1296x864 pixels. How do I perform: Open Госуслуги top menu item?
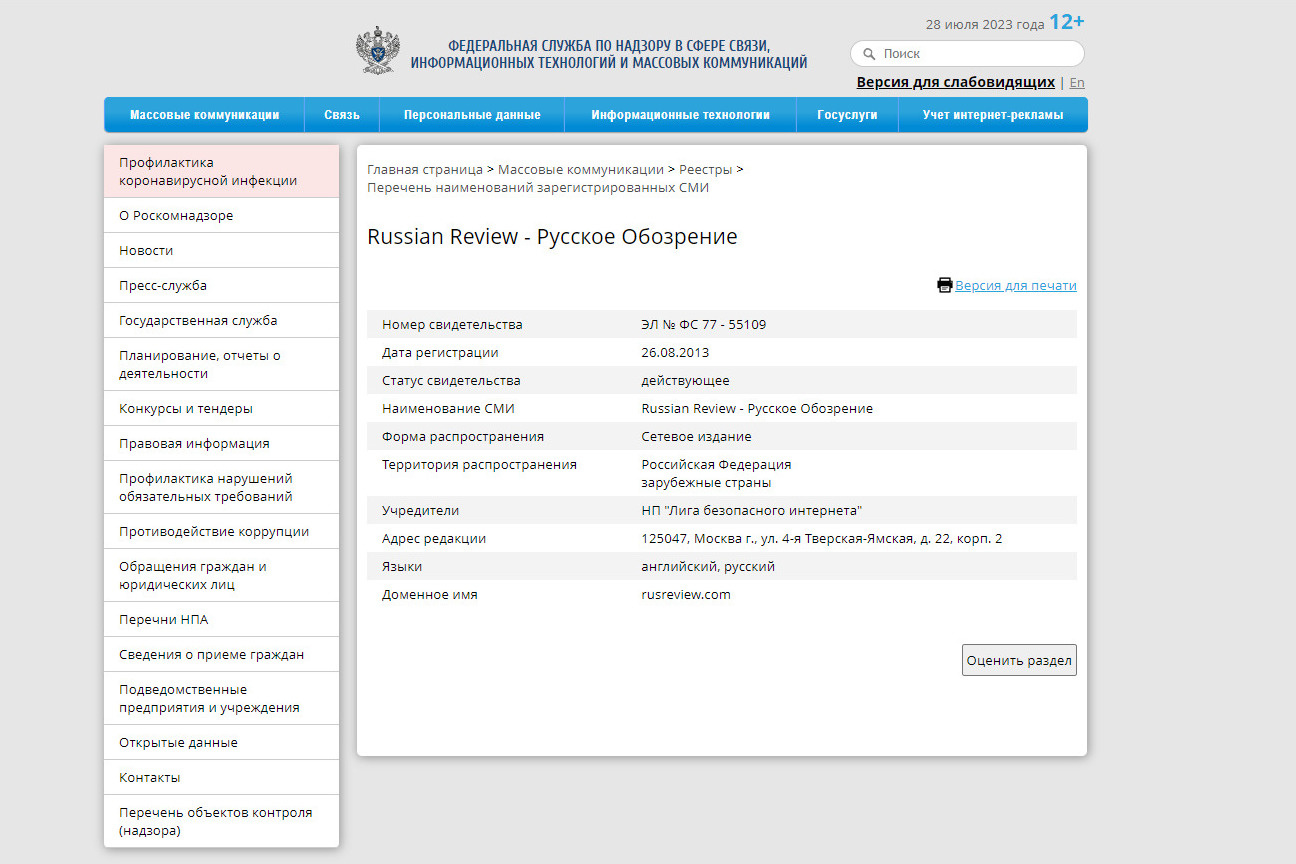[847, 115]
